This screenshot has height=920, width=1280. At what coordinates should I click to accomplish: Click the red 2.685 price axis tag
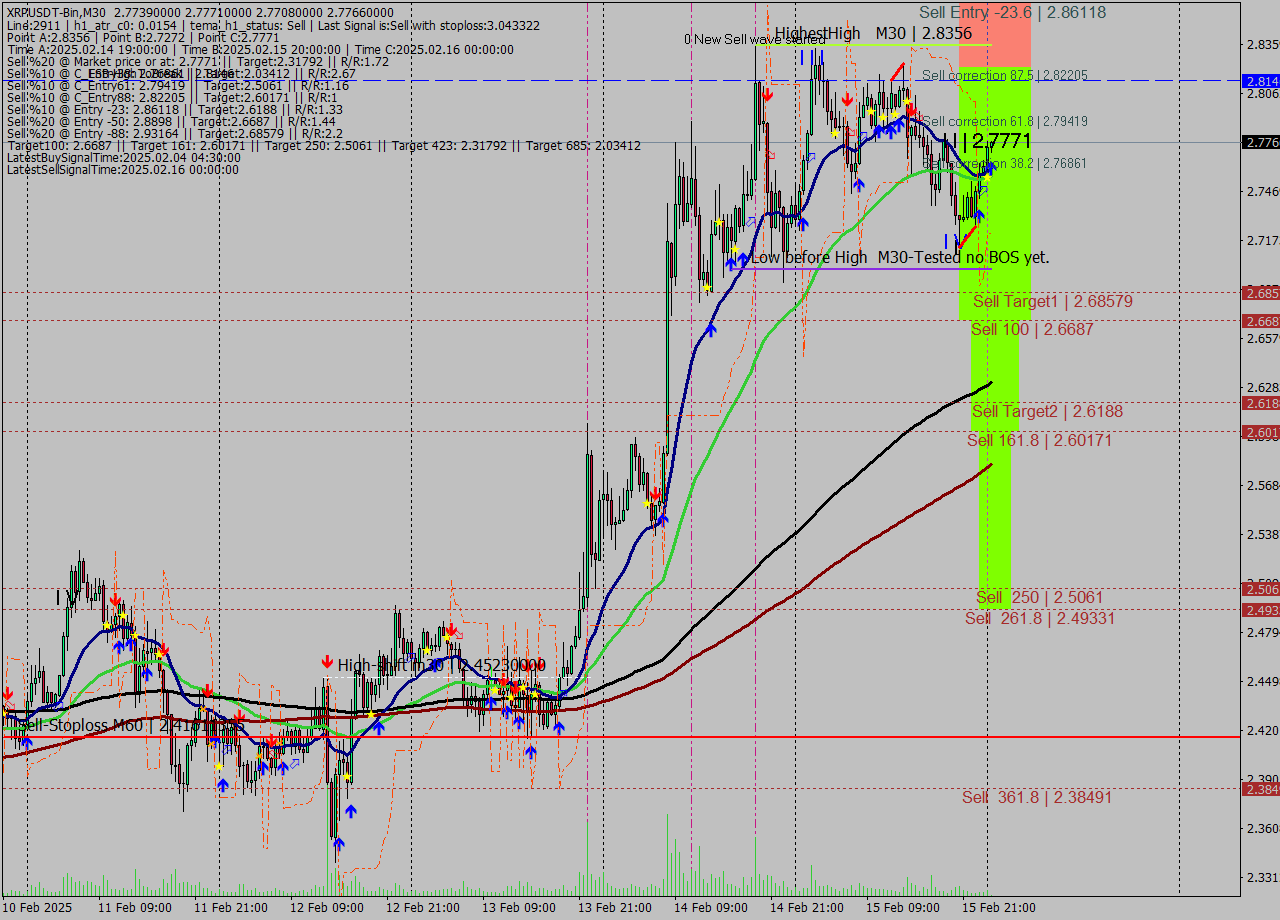[1260, 293]
